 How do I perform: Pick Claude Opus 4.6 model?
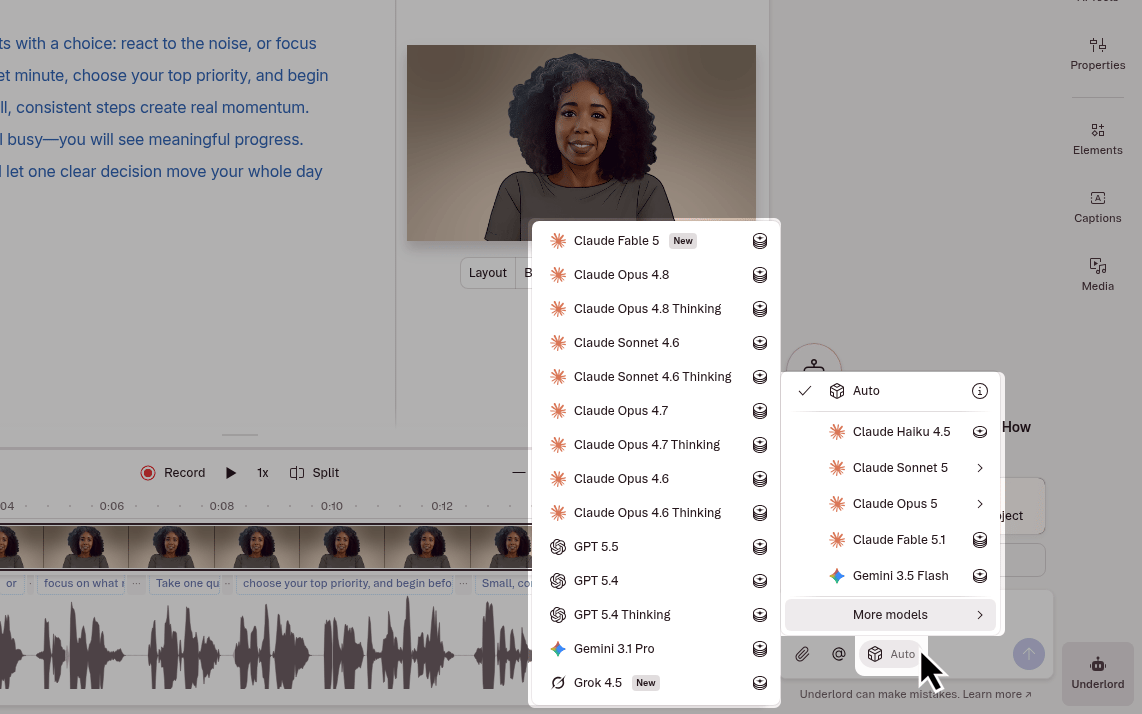[x=655, y=479]
